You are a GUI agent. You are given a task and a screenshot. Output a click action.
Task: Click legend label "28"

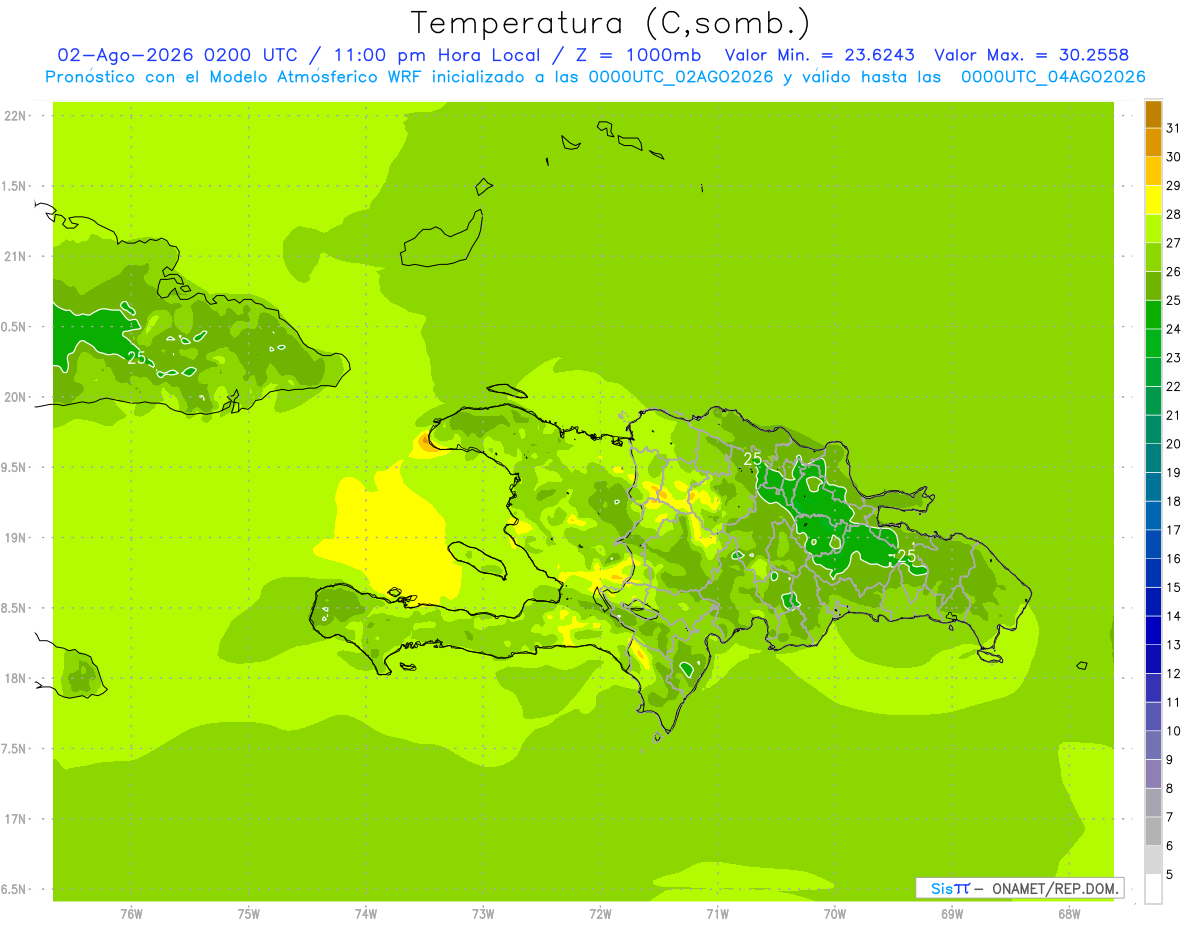point(1173,214)
